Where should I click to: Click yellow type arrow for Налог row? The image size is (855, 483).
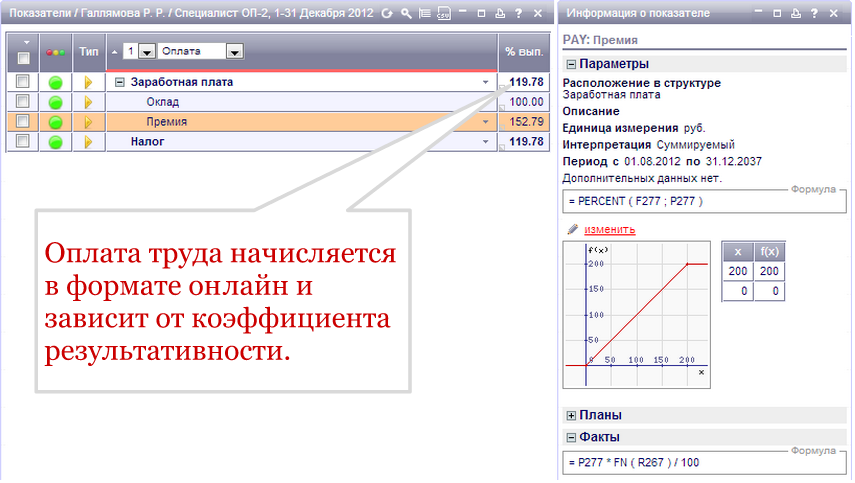click(x=88, y=142)
